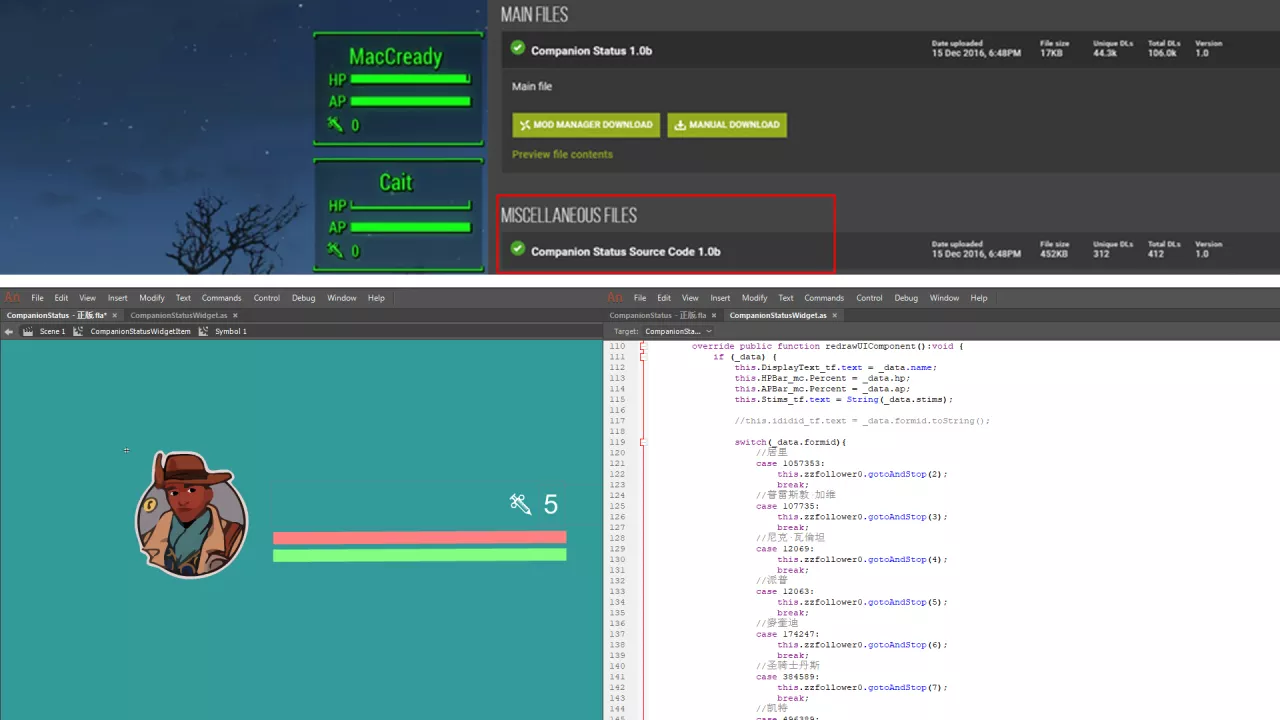Click Cait's stimpak icon
Screen dimensions: 1280x720
(x=335, y=250)
